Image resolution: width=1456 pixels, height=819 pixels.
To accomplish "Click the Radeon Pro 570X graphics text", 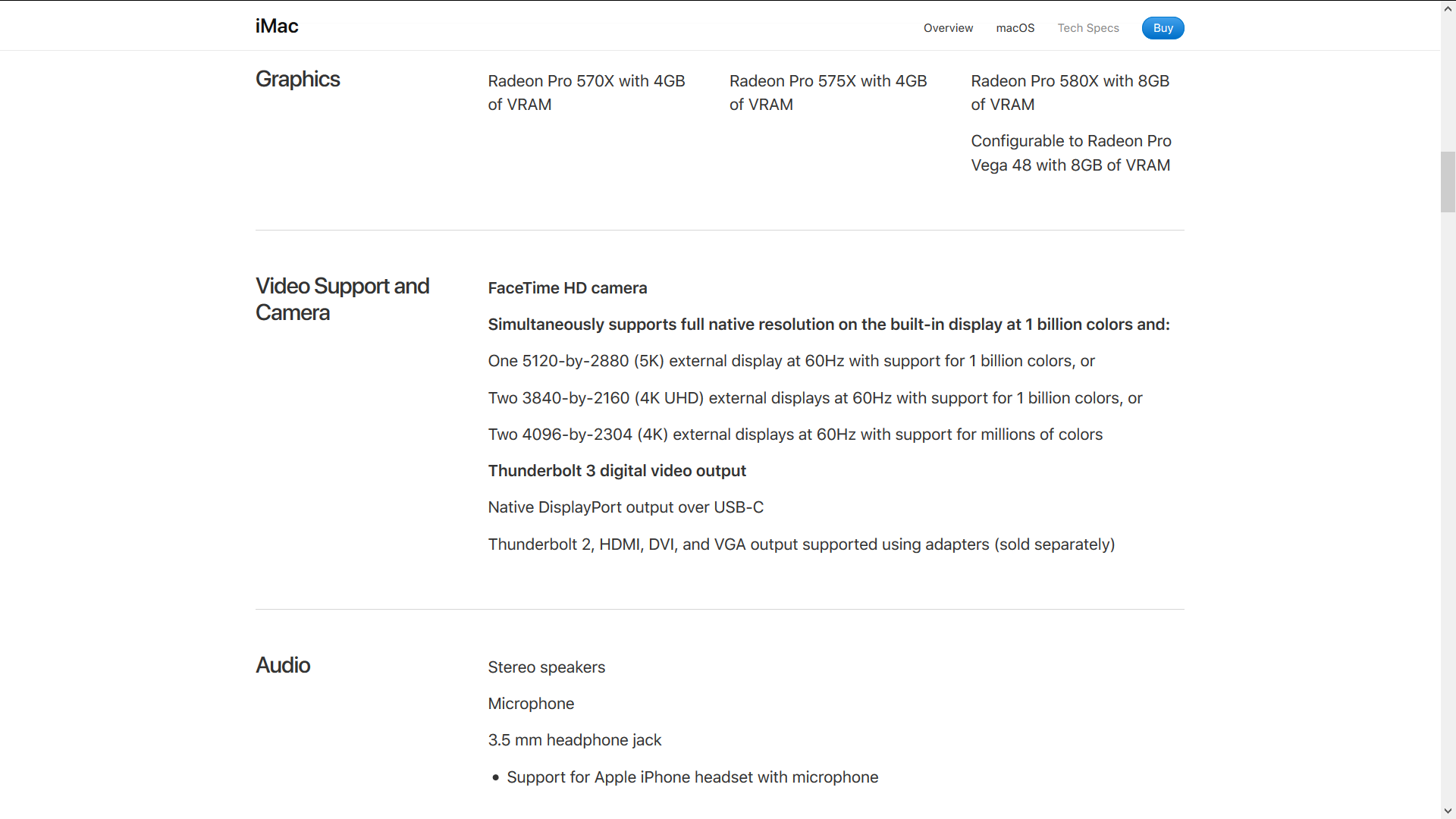I will [x=586, y=93].
